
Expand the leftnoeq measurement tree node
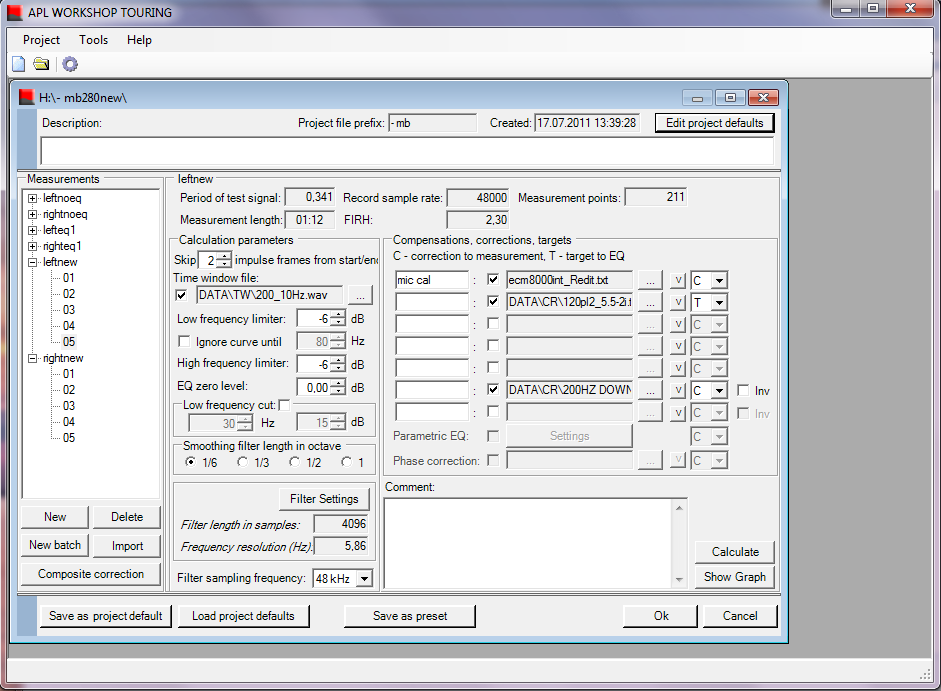click(x=33, y=198)
